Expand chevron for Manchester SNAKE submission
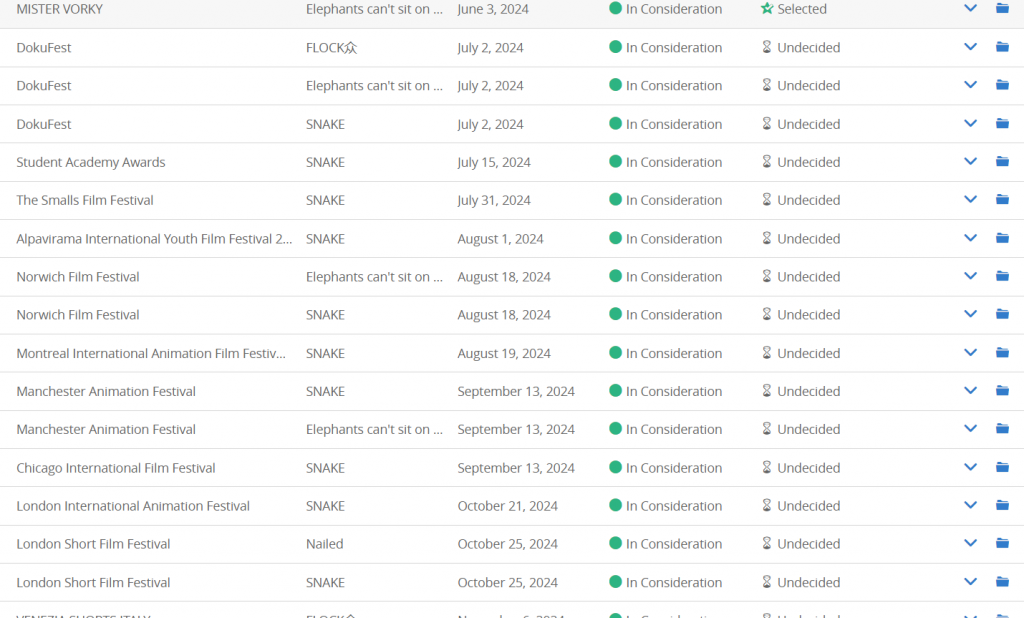The width and height of the screenshot is (1024, 618). (x=970, y=391)
